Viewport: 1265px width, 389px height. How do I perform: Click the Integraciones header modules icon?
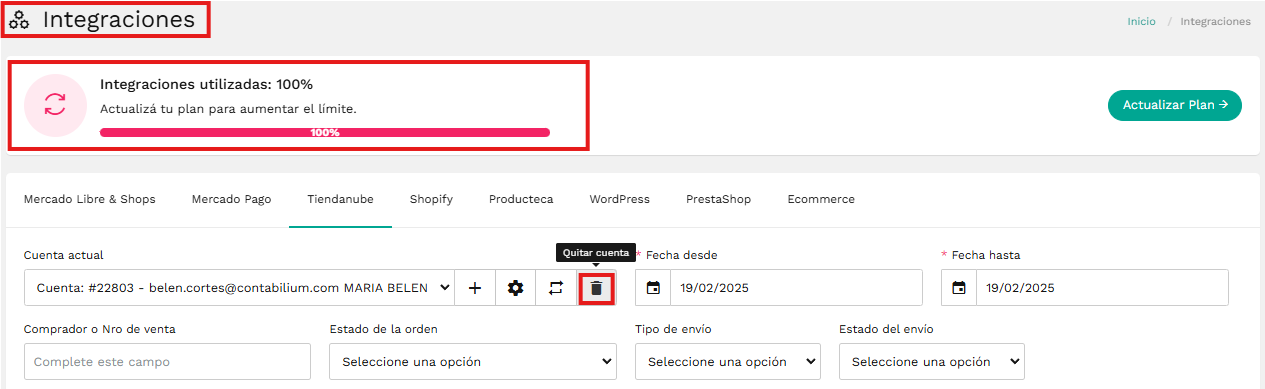click(x=20, y=20)
